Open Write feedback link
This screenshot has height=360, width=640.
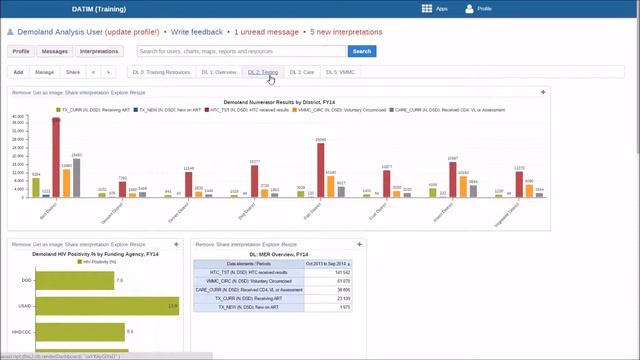(x=197, y=32)
